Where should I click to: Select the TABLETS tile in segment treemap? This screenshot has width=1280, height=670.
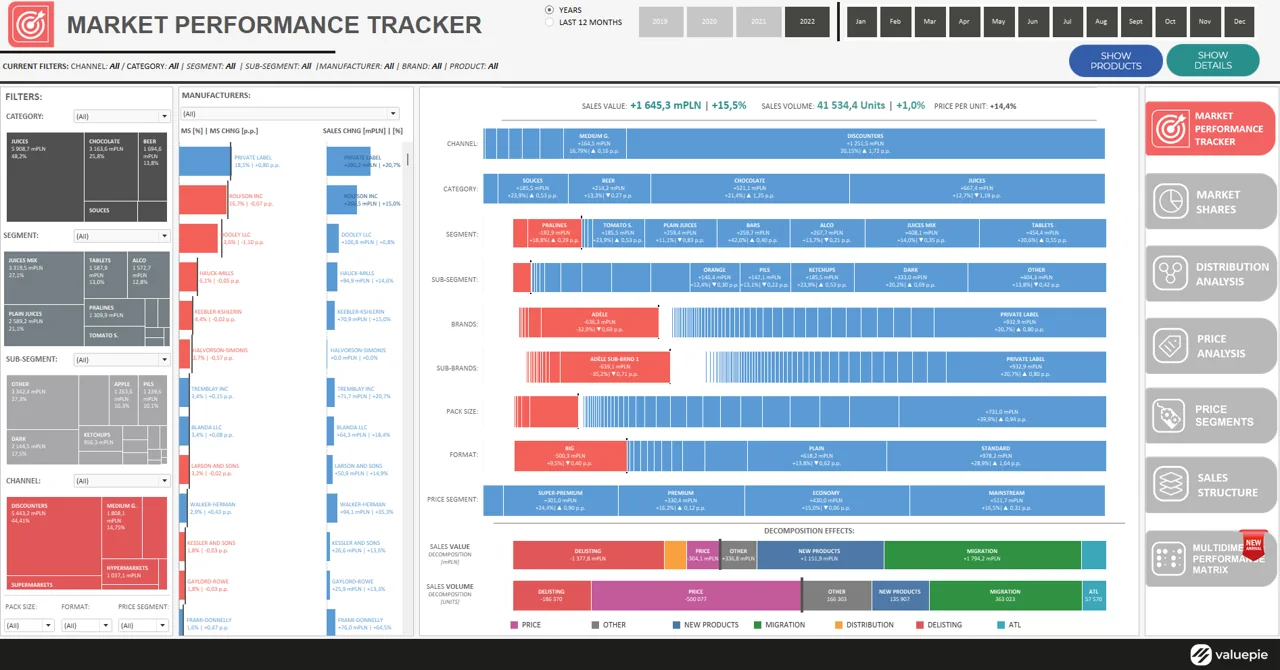(x=107, y=277)
